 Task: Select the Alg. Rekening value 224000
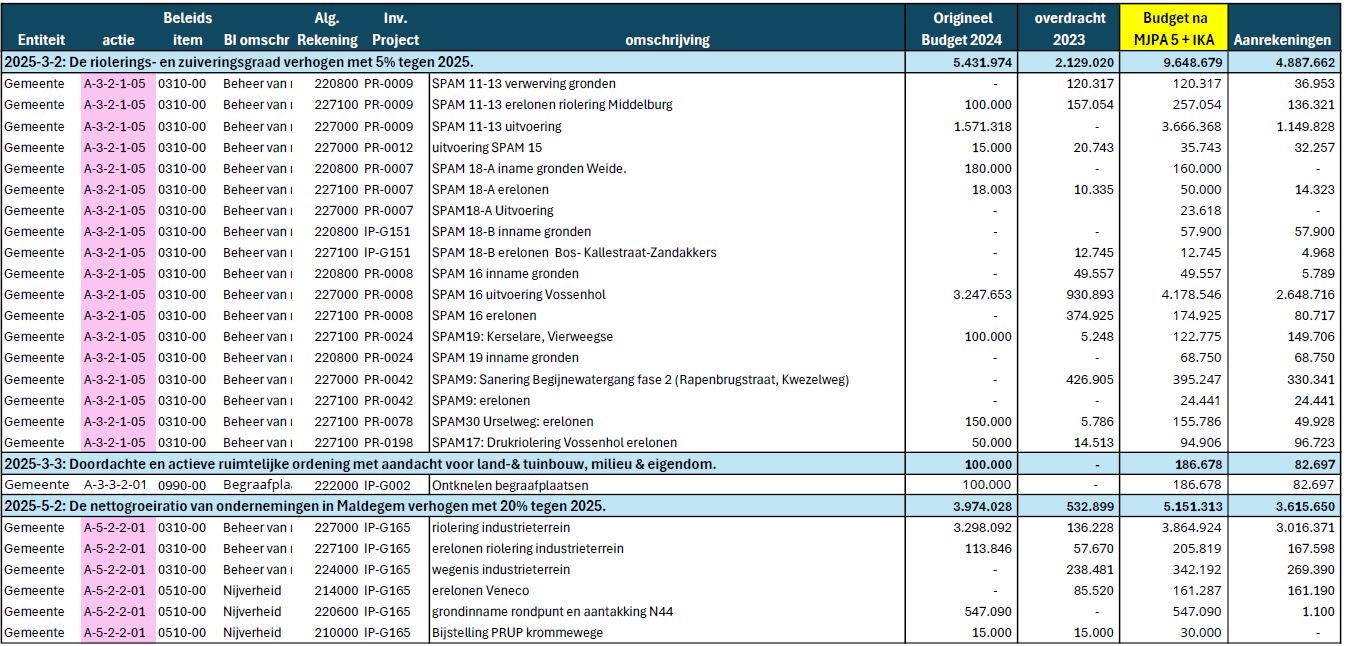(x=335, y=569)
